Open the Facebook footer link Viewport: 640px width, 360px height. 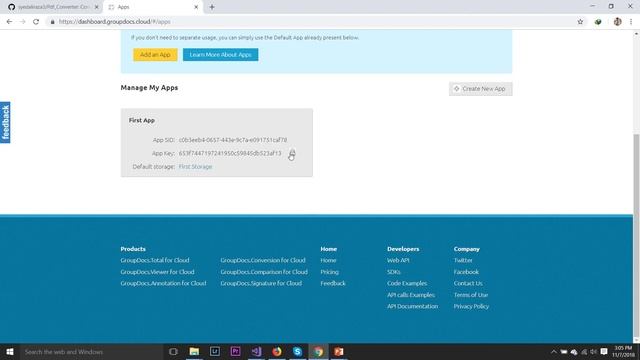coord(466,272)
